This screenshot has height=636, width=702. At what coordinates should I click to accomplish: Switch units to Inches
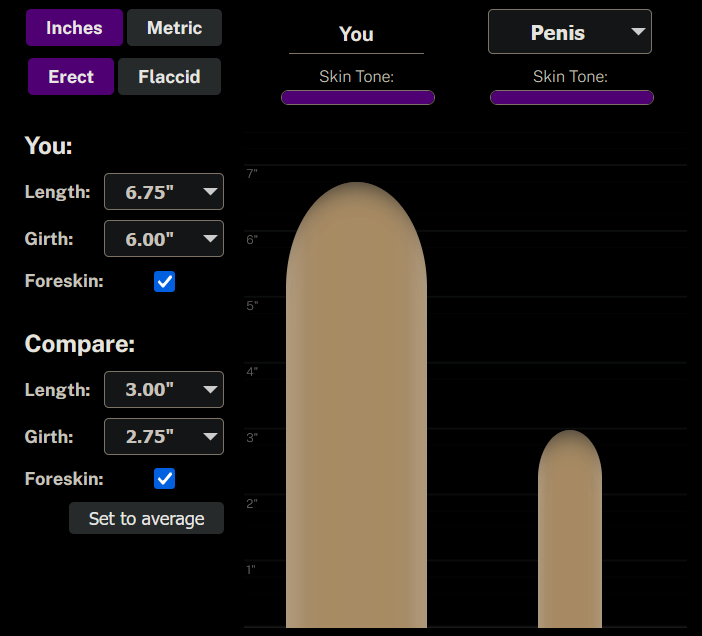[x=74, y=28]
